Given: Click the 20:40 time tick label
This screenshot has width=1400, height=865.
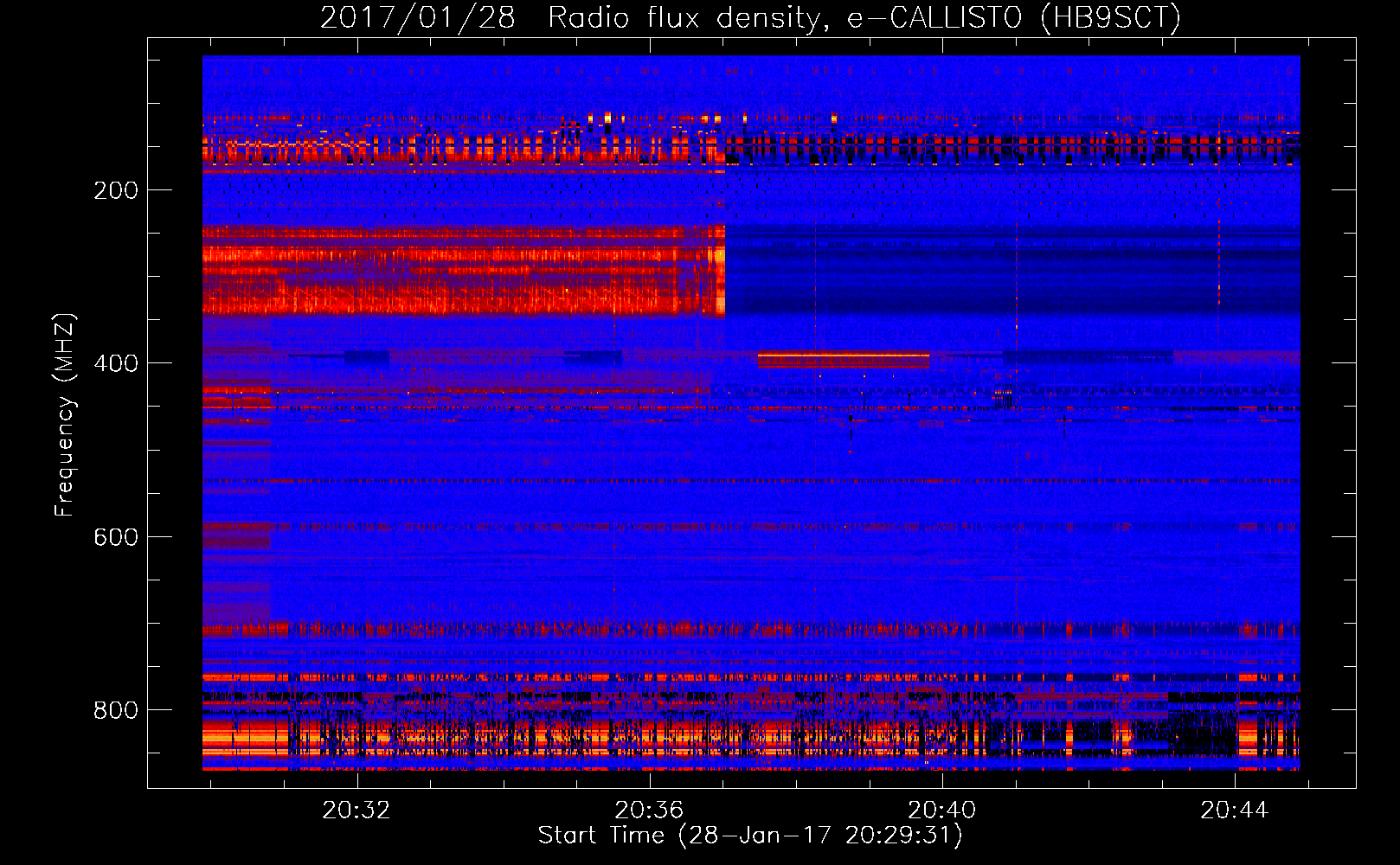Looking at the screenshot, I should point(941,810).
